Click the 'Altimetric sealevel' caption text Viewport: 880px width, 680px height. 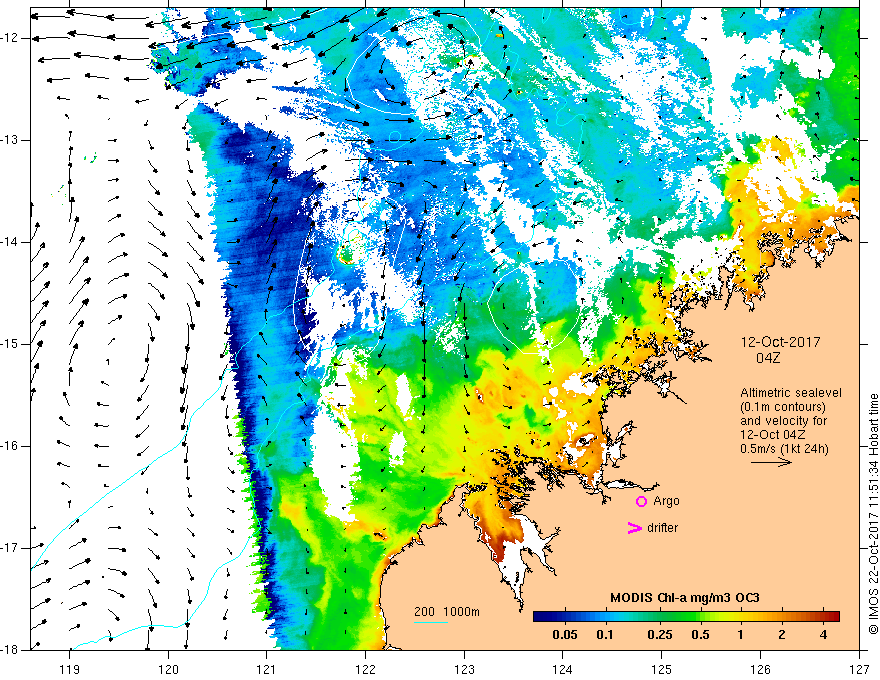[791, 393]
